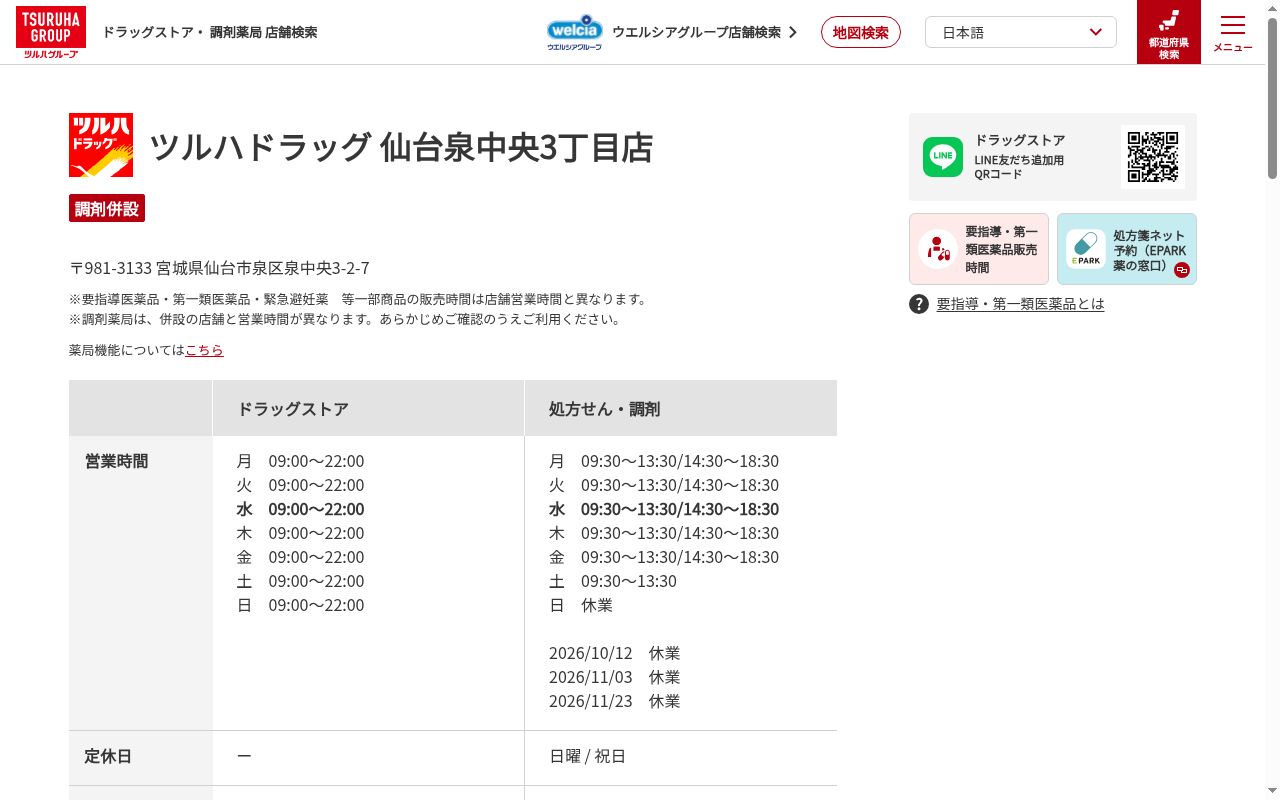
Task: Click 日曜 / 祝日 regular holiday text
Action: pos(588,756)
